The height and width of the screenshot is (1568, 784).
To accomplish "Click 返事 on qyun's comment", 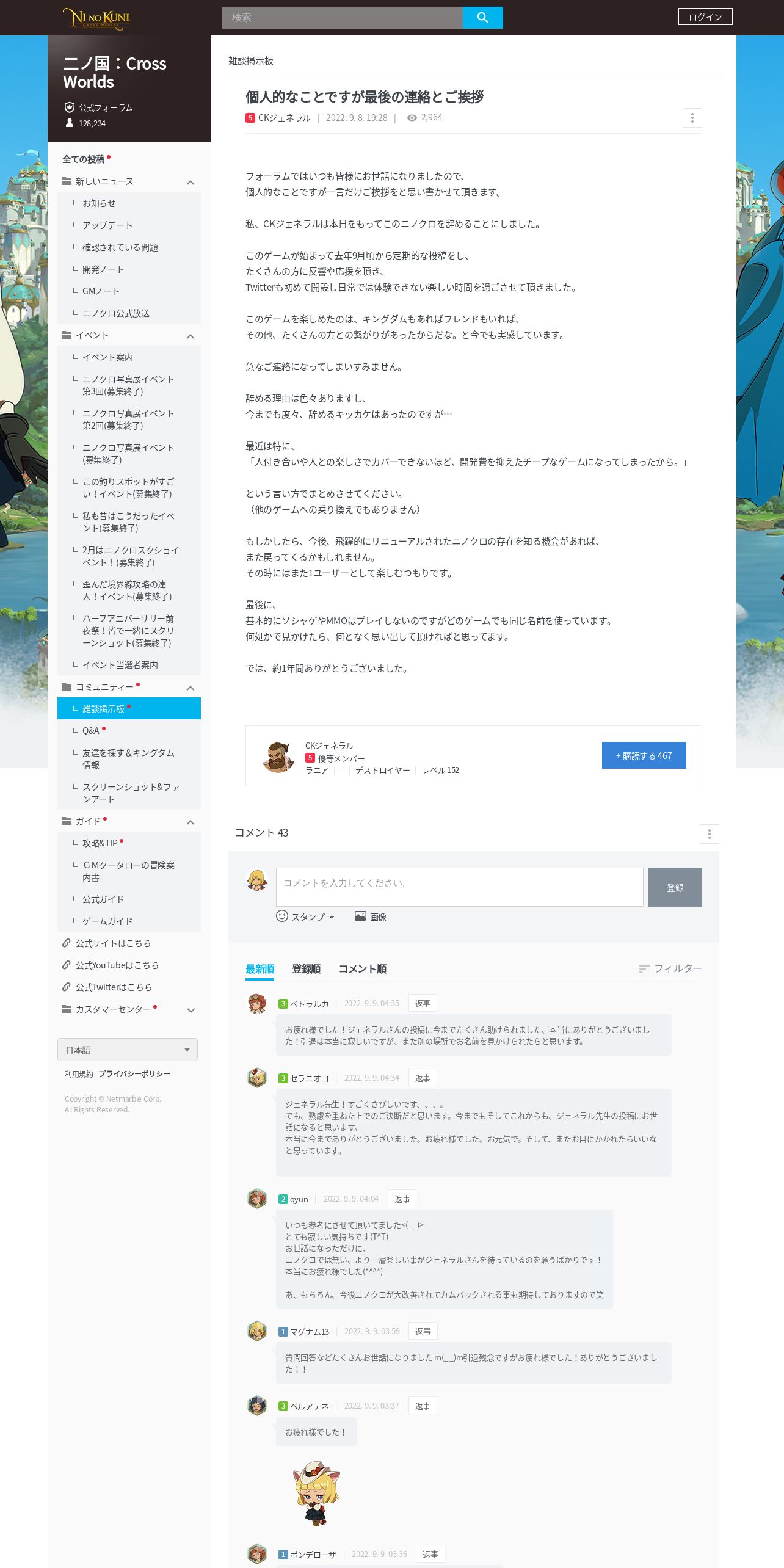I will coord(402,1199).
